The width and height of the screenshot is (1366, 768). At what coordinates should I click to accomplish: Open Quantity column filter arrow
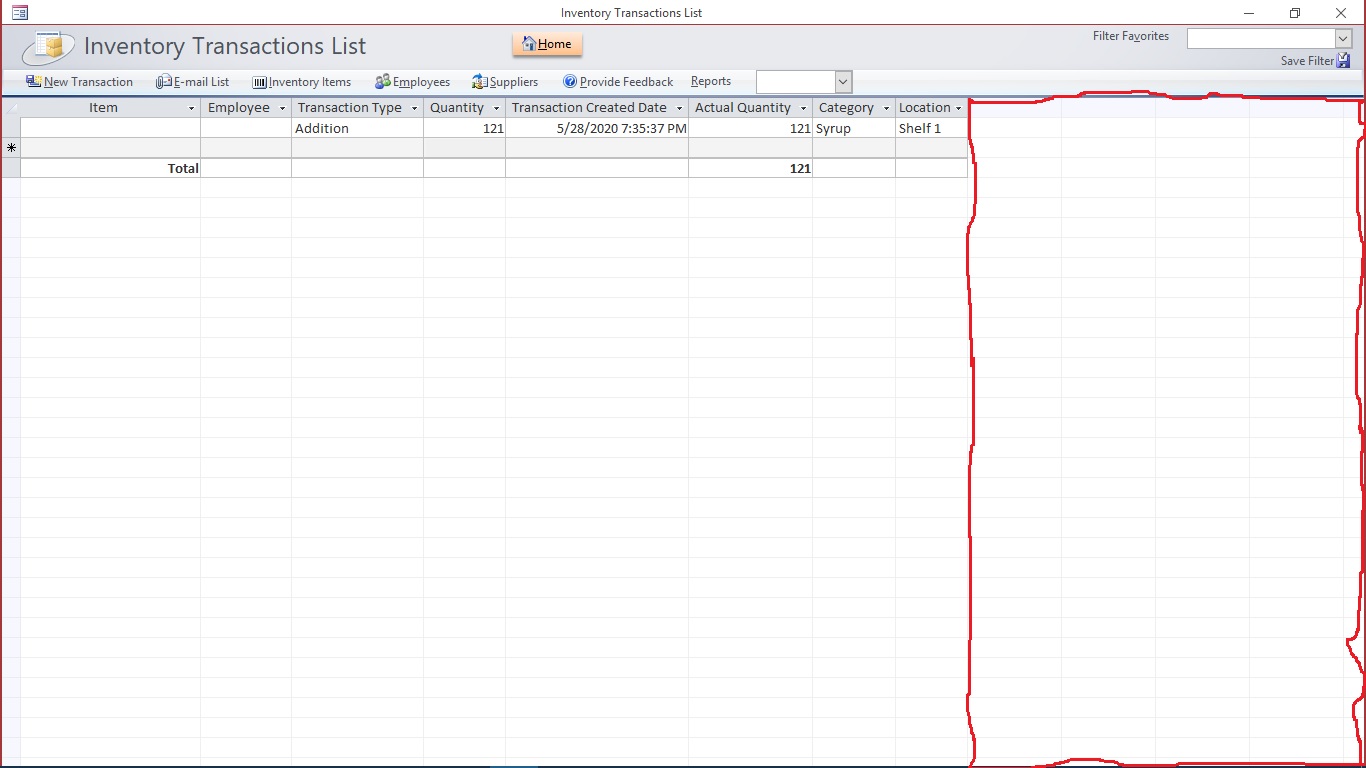click(496, 108)
